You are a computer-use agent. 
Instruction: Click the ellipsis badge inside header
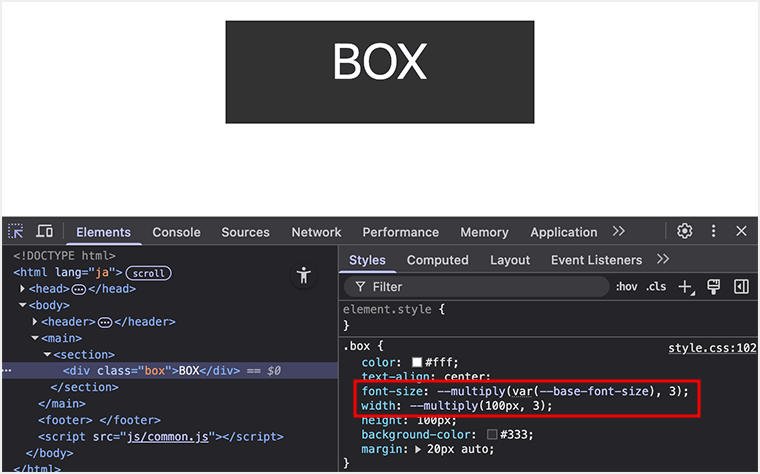(x=105, y=322)
